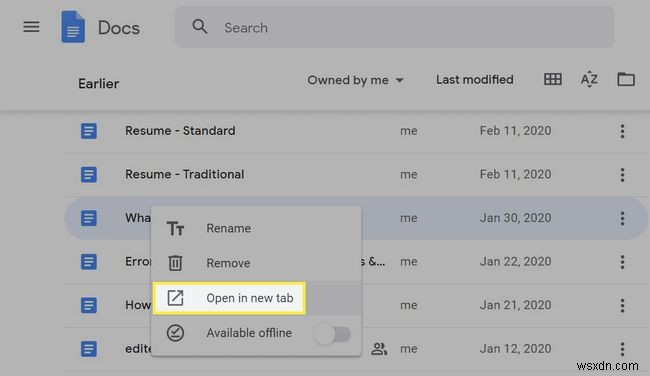This screenshot has height=376, width=650.
Task: Choose Remove from the context menu
Action: pyautogui.click(x=256, y=263)
